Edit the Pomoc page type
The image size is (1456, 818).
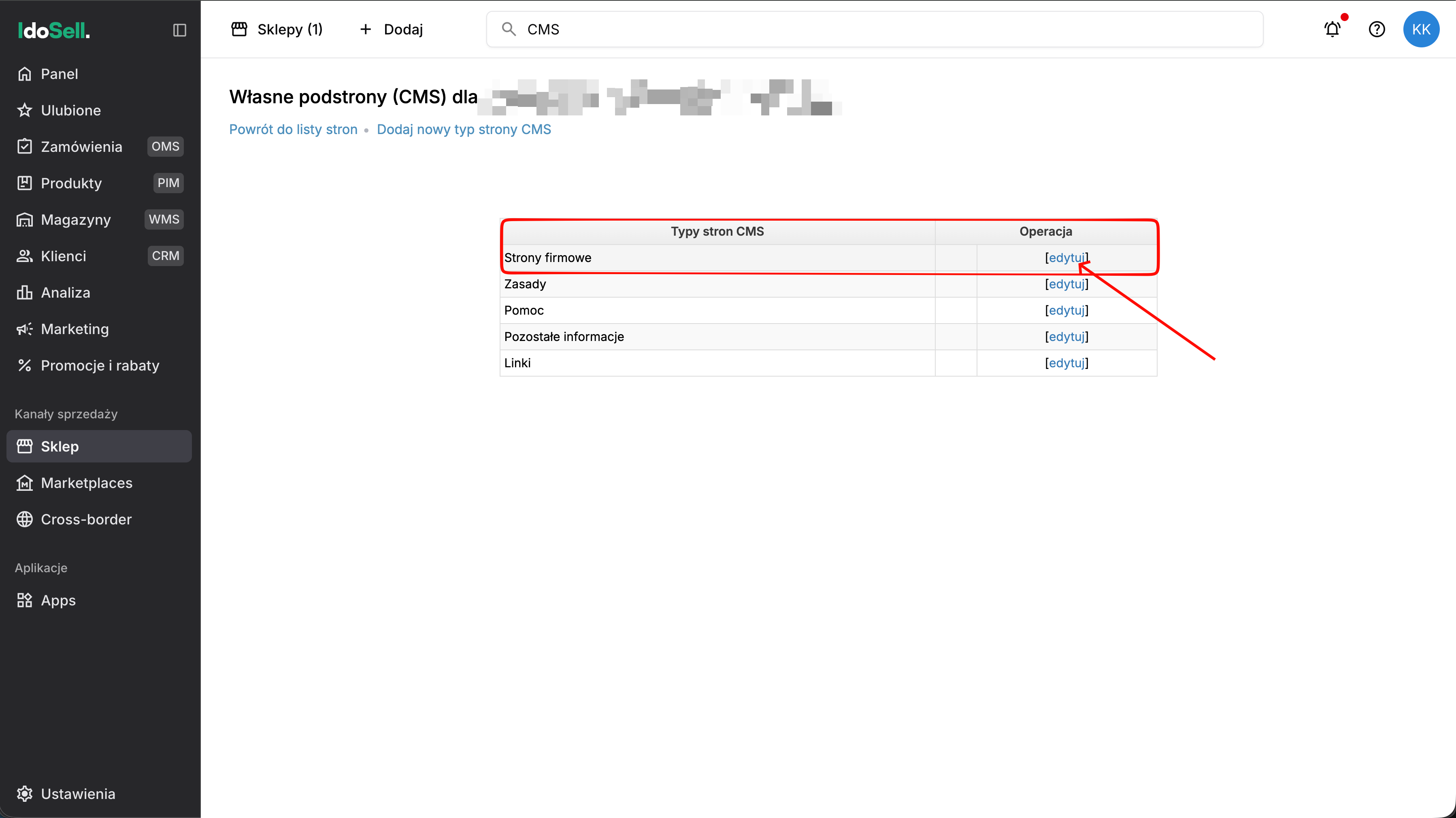tap(1066, 310)
